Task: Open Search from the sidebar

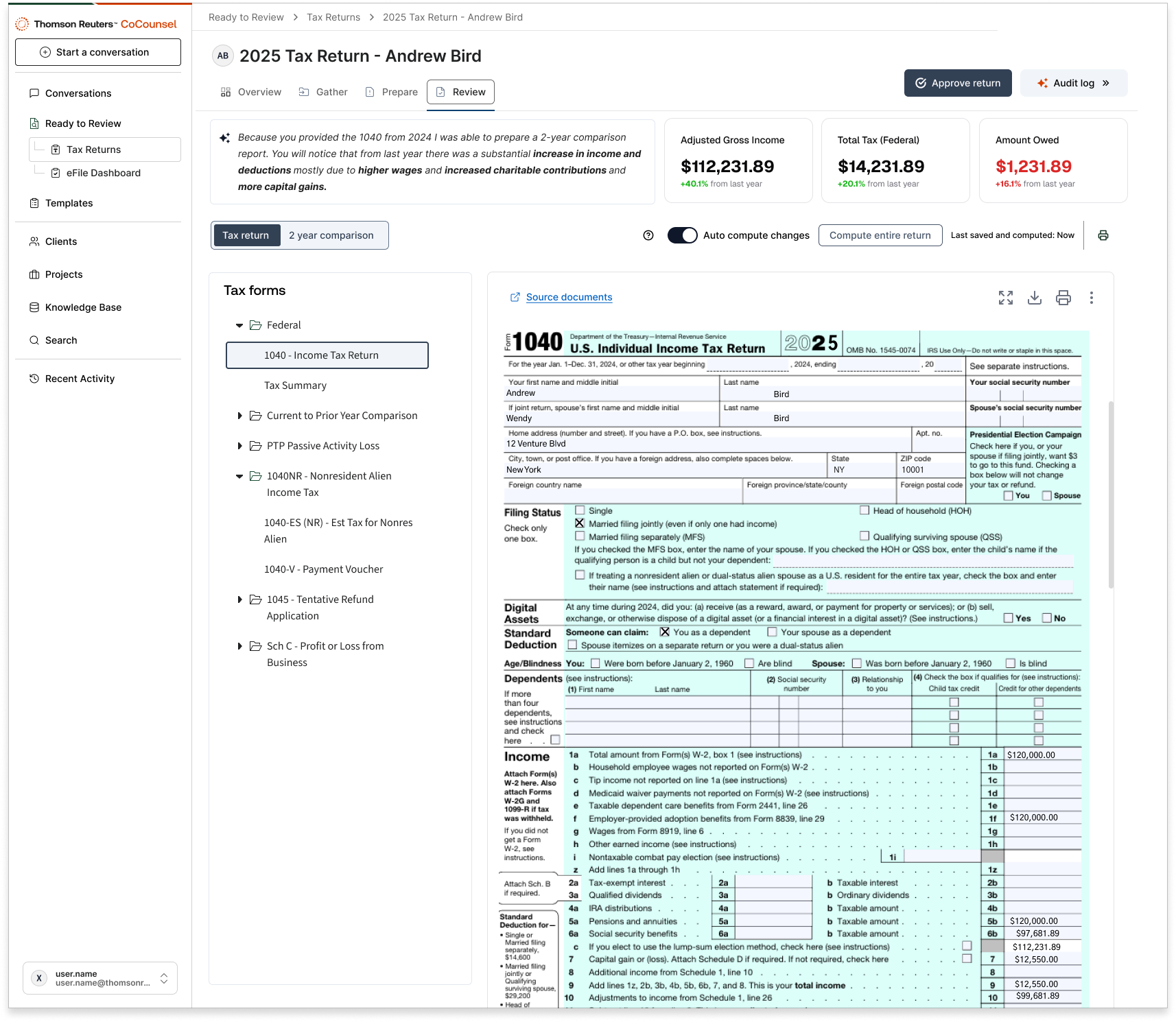Action: pos(61,340)
